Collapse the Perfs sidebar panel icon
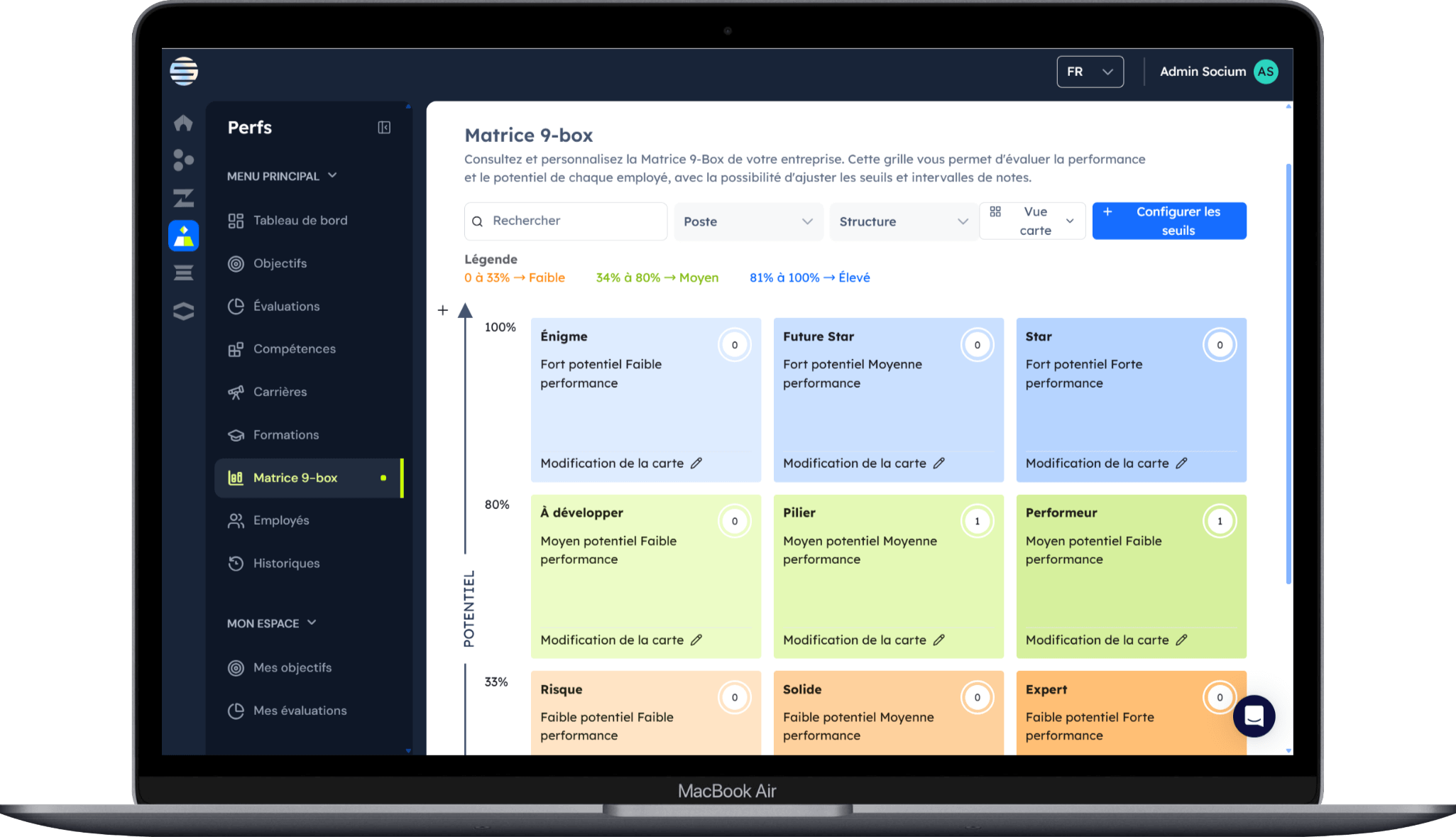1456x837 pixels. pyautogui.click(x=384, y=127)
